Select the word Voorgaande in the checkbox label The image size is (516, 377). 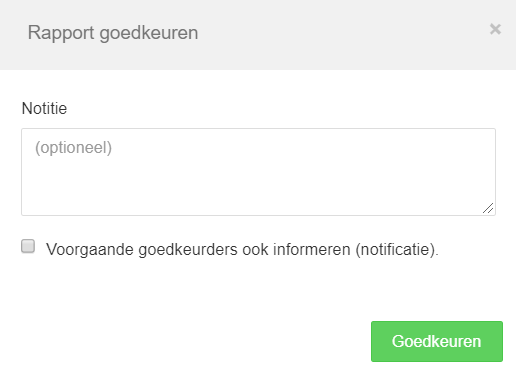point(90,250)
